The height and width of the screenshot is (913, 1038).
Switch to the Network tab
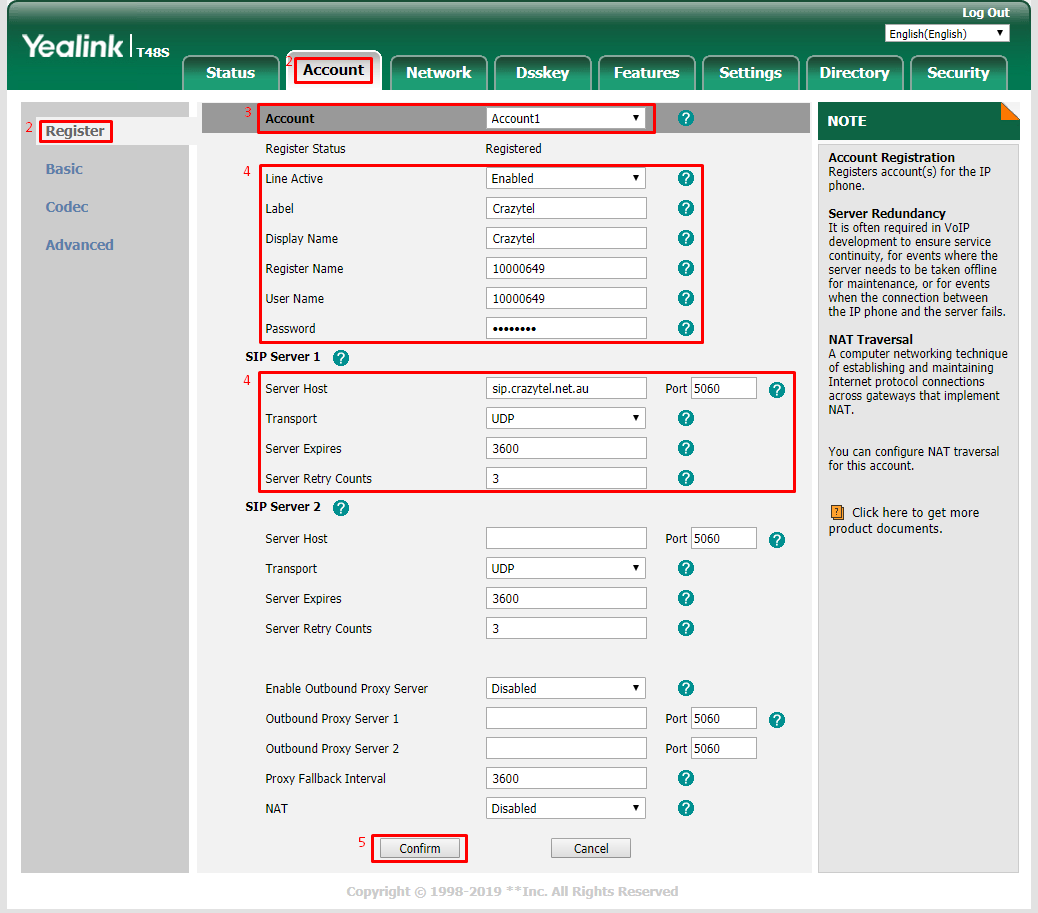tap(438, 73)
